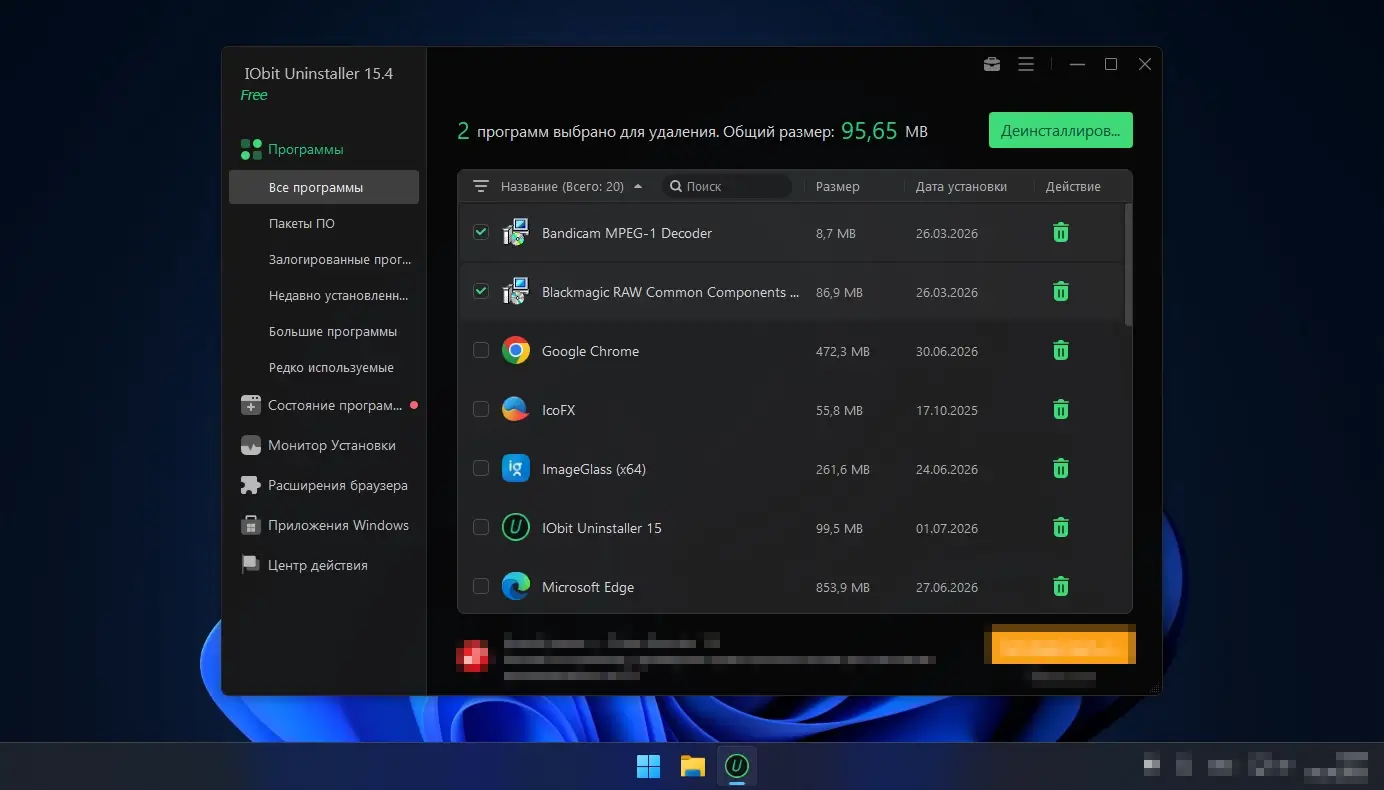Click the trash icon for Blackmagic RAW Common Components
Screen dimensions: 1384x790
click(x=1061, y=292)
